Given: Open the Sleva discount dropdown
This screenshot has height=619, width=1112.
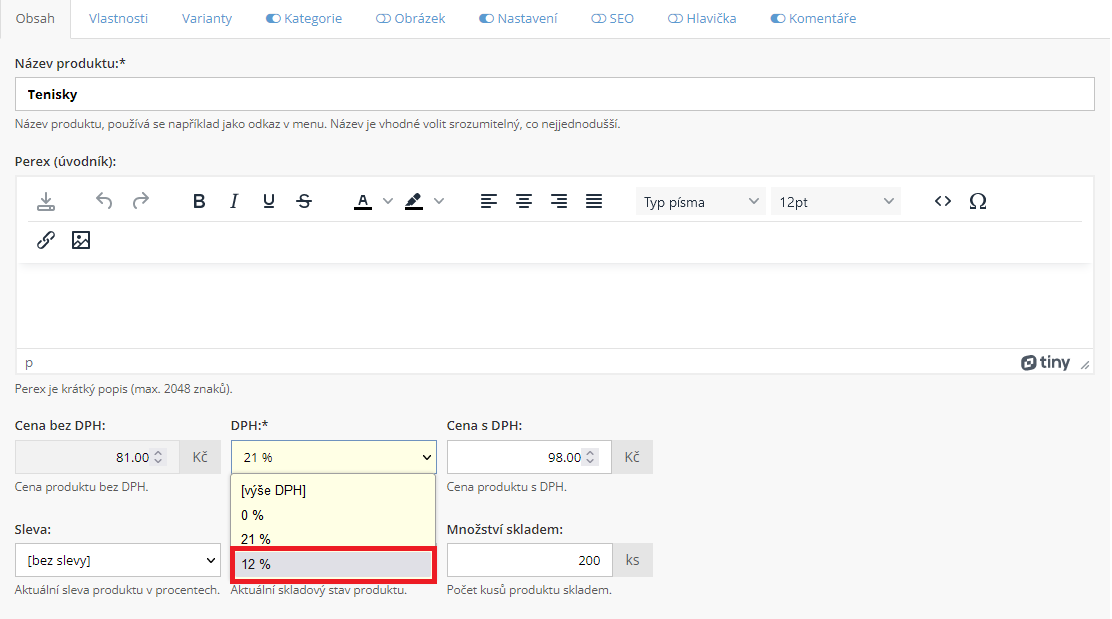Looking at the screenshot, I should pyautogui.click(x=118, y=560).
